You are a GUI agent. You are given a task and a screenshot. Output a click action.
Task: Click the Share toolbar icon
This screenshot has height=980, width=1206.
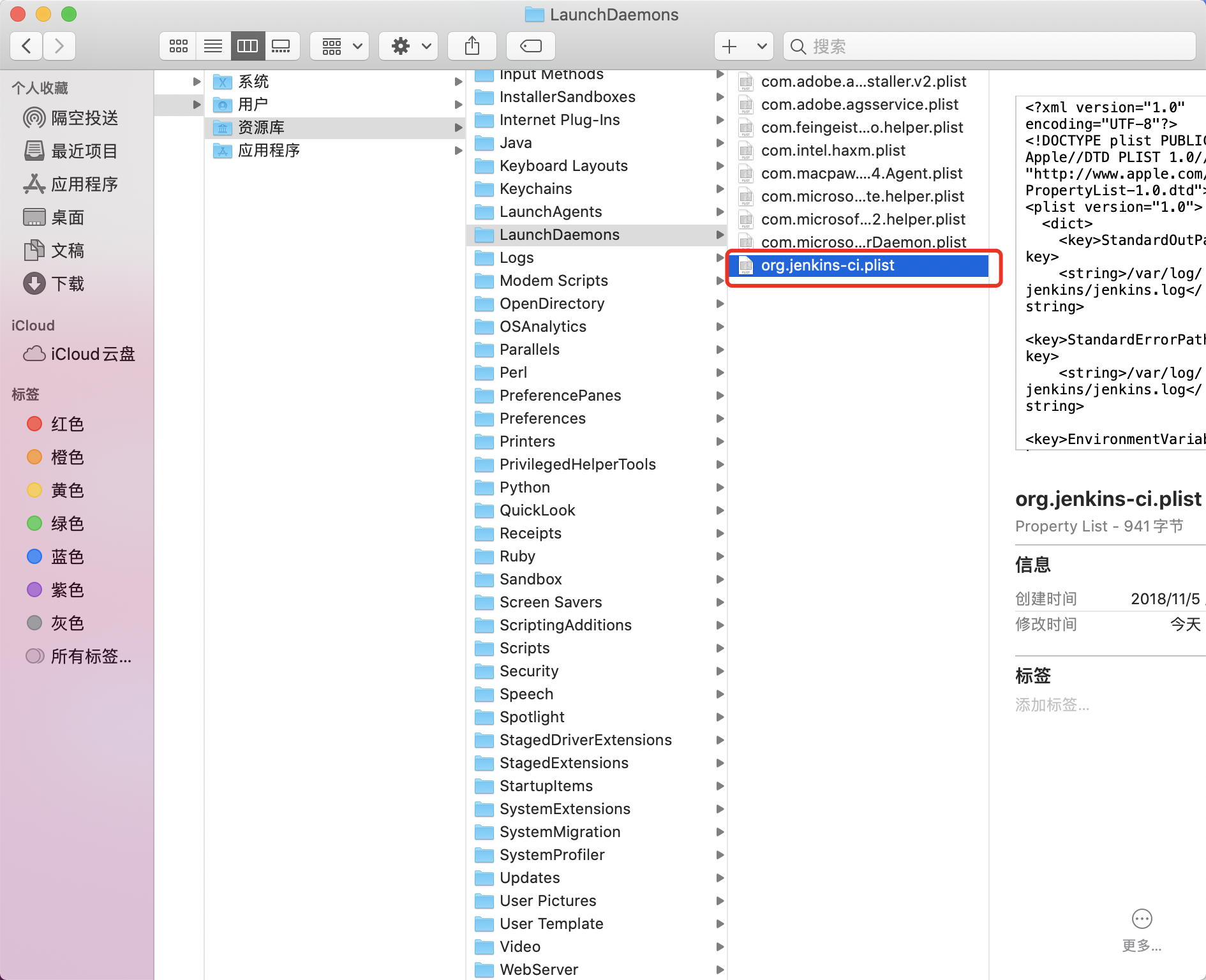coord(472,46)
